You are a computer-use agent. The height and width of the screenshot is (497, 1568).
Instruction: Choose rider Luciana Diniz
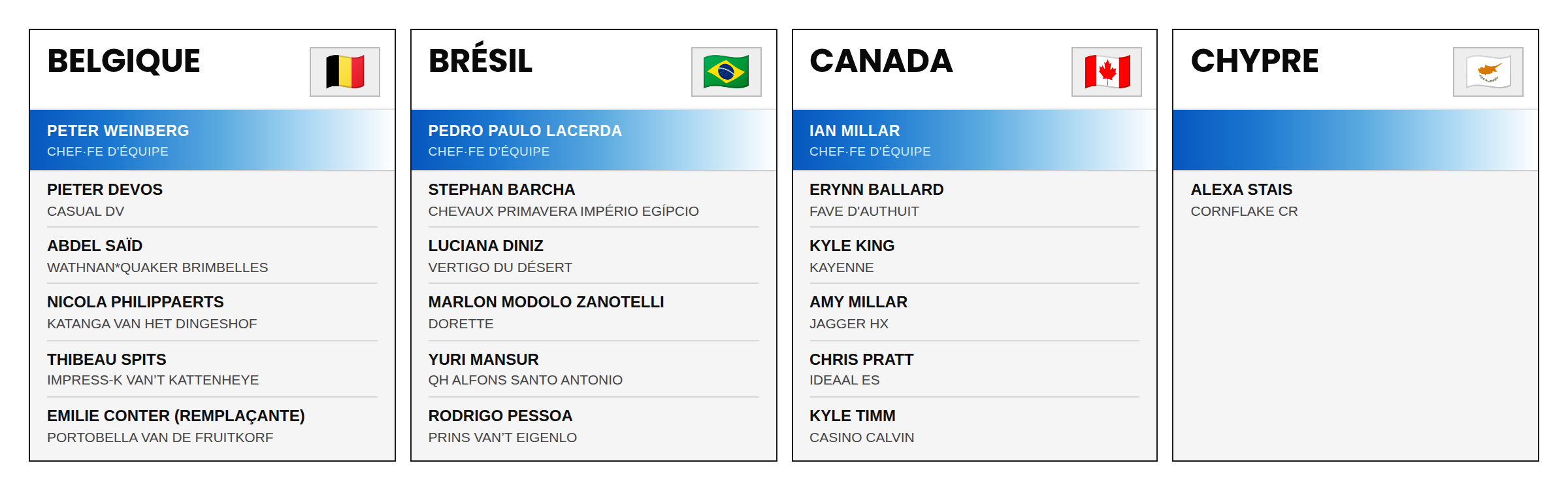click(x=594, y=256)
